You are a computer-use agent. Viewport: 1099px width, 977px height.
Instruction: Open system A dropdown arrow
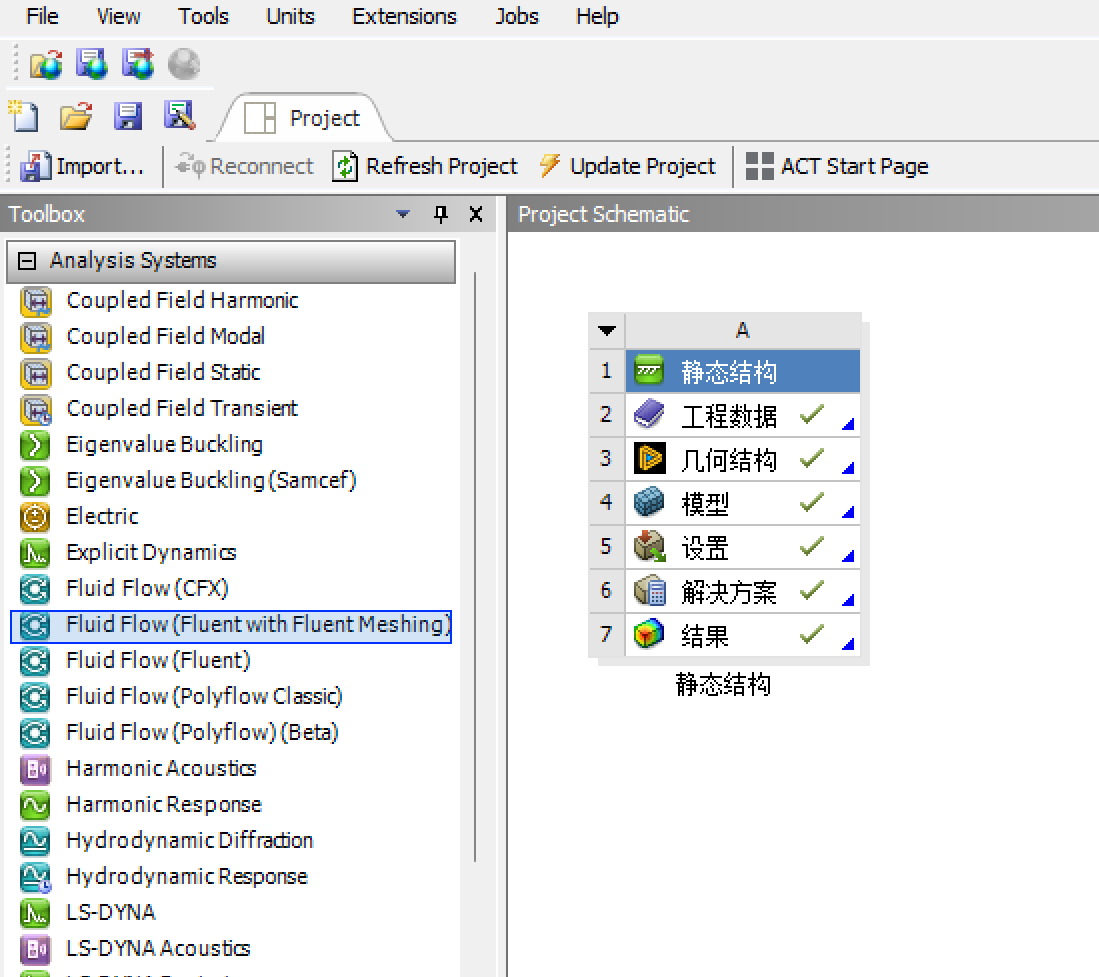click(607, 330)
